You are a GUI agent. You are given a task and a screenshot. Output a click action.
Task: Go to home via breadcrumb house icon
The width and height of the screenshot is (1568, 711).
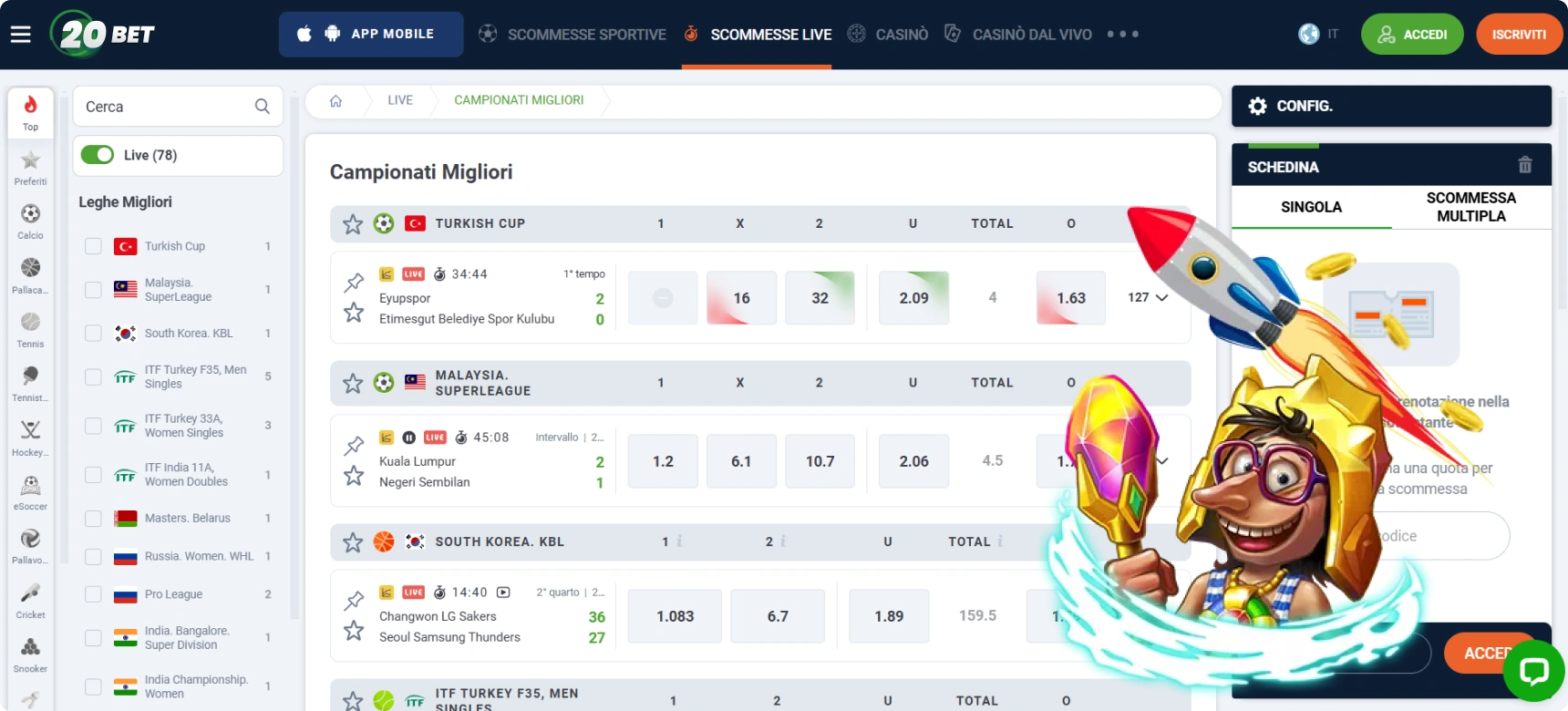[x=335, y=100]
